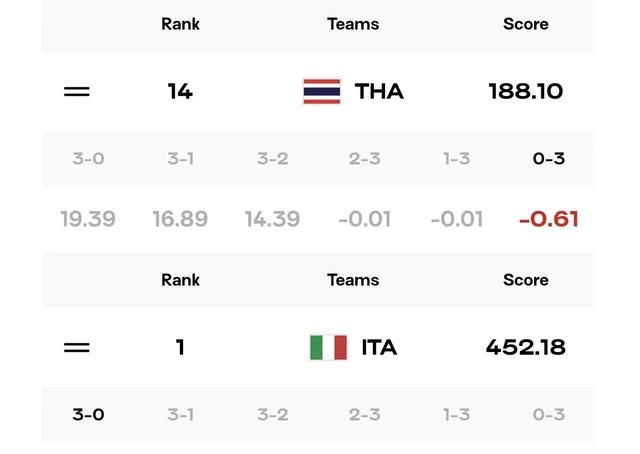This screenshot has width=640, height=454.
Task: Click the red -0.61 points value
Action: [x=549, y=219]
